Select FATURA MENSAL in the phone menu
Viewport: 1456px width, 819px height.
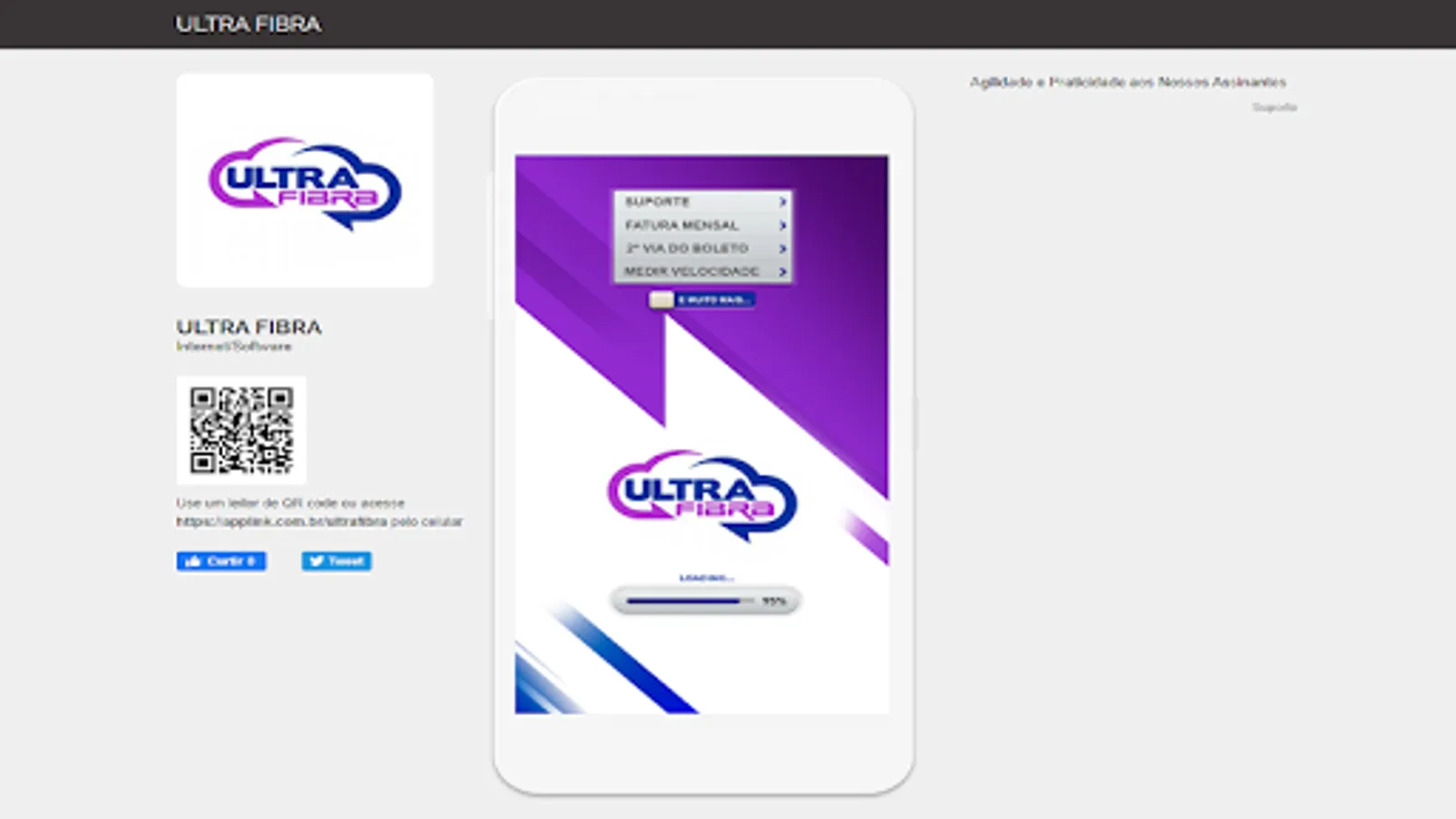point(703,225)
